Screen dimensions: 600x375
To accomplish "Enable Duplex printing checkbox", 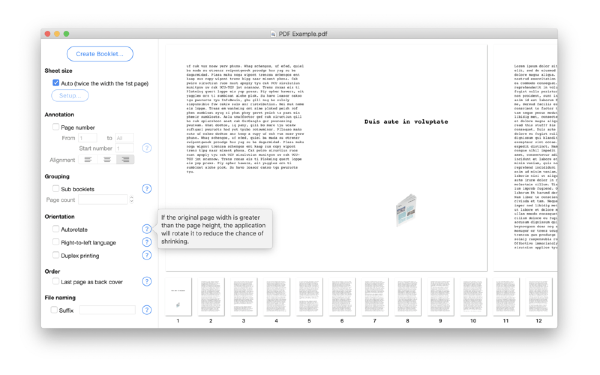I will click(x=56, y=255).
